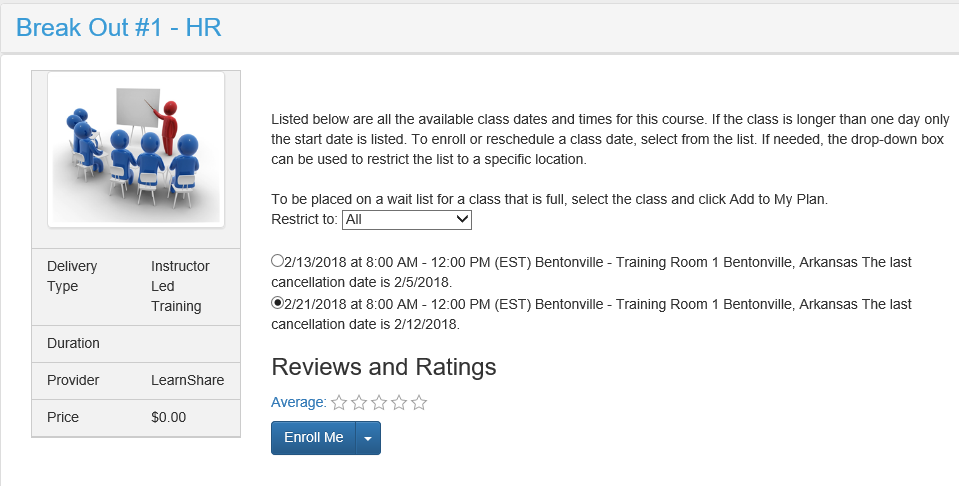Viewport: 959px width, 486px height.
Task: Click the classroom training course image
Action: coord(136,149)
